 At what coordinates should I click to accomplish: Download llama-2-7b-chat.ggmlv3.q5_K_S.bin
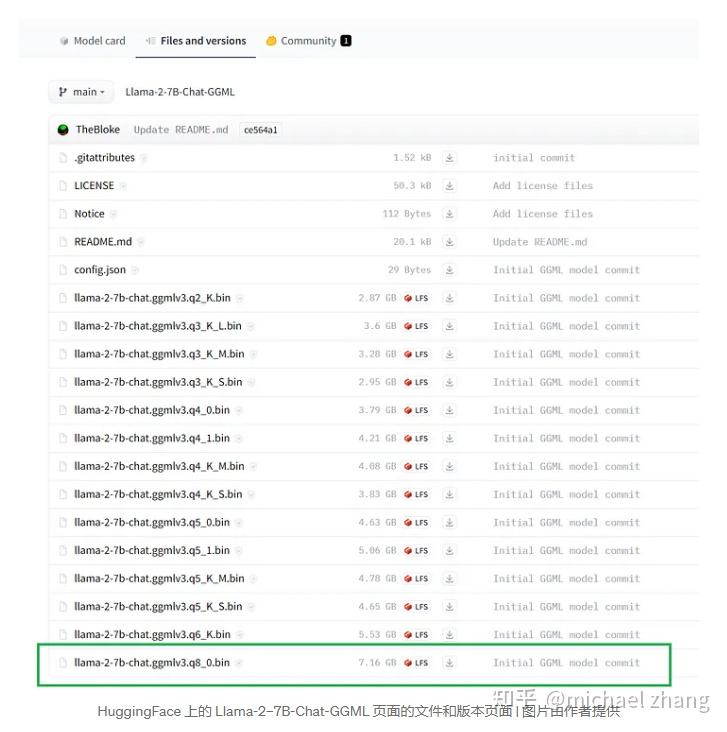tap(450, 606)
